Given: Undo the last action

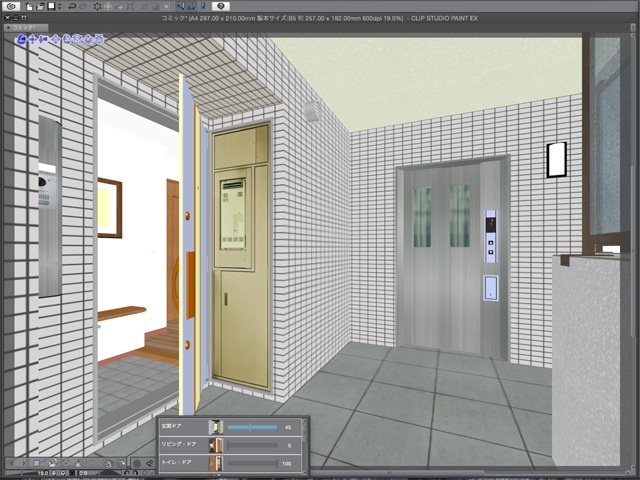Looking at the screenshot, I should pyautogui.click(x=72, y=7).
